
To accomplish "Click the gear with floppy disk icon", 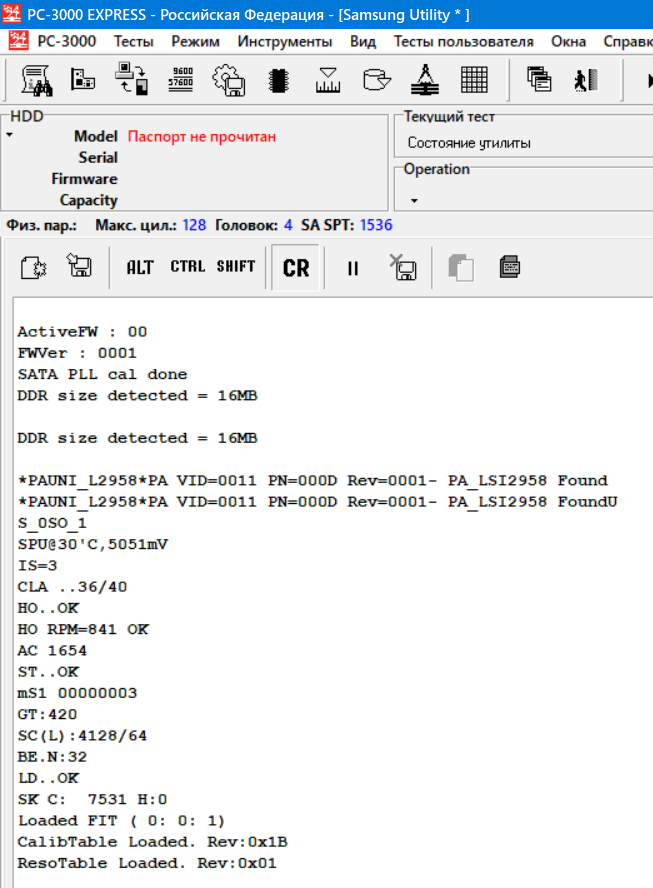I will pos(229,80).
